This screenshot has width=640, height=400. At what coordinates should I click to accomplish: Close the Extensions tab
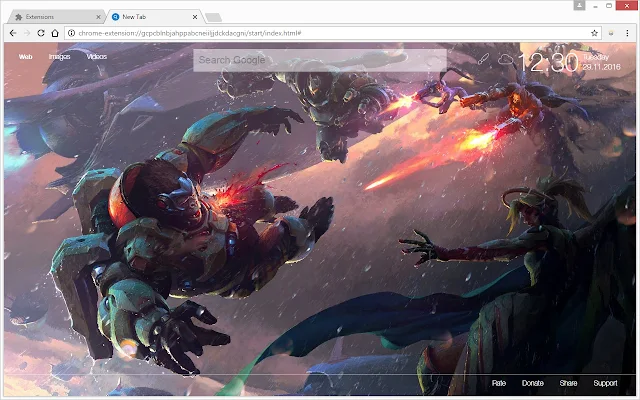[x=98, y=17]
